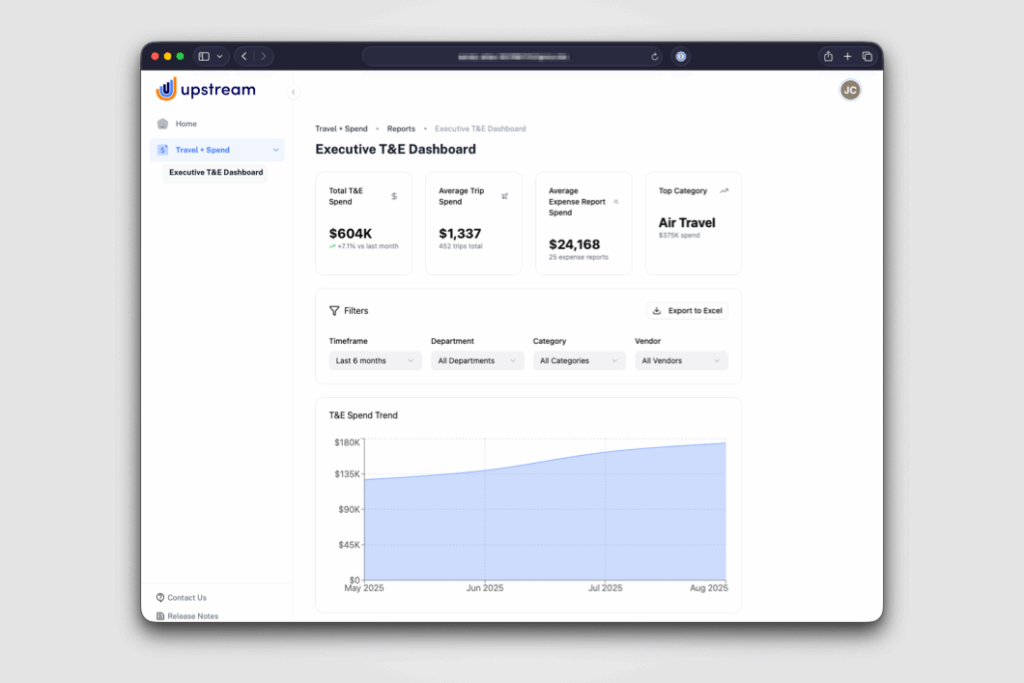Open the Timeframe Last 6 months dropdown

pos(375,360)
